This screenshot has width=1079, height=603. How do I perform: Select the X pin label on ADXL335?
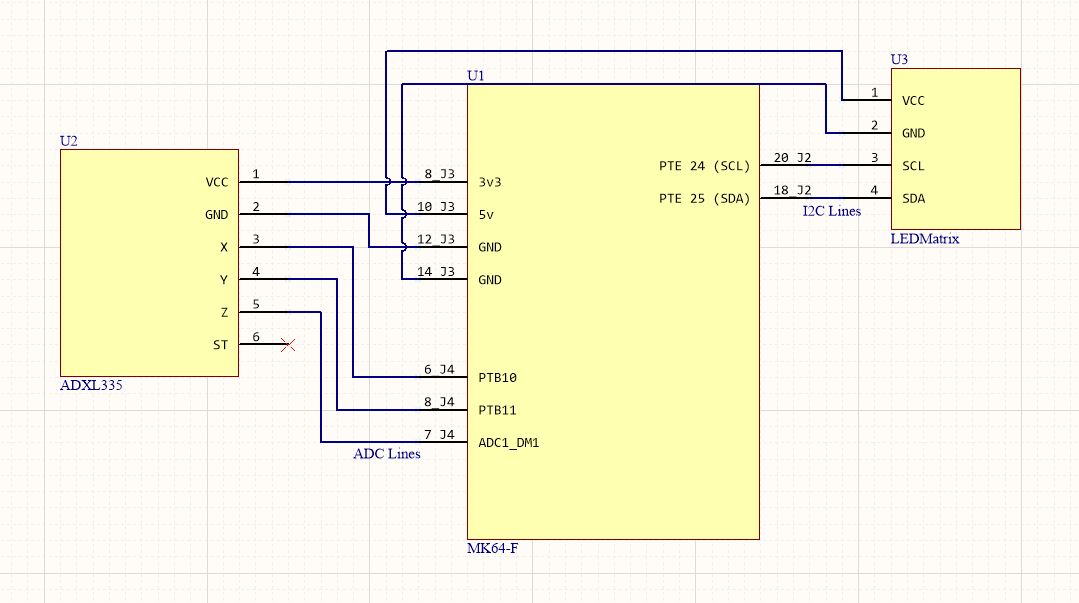[224, 247]
